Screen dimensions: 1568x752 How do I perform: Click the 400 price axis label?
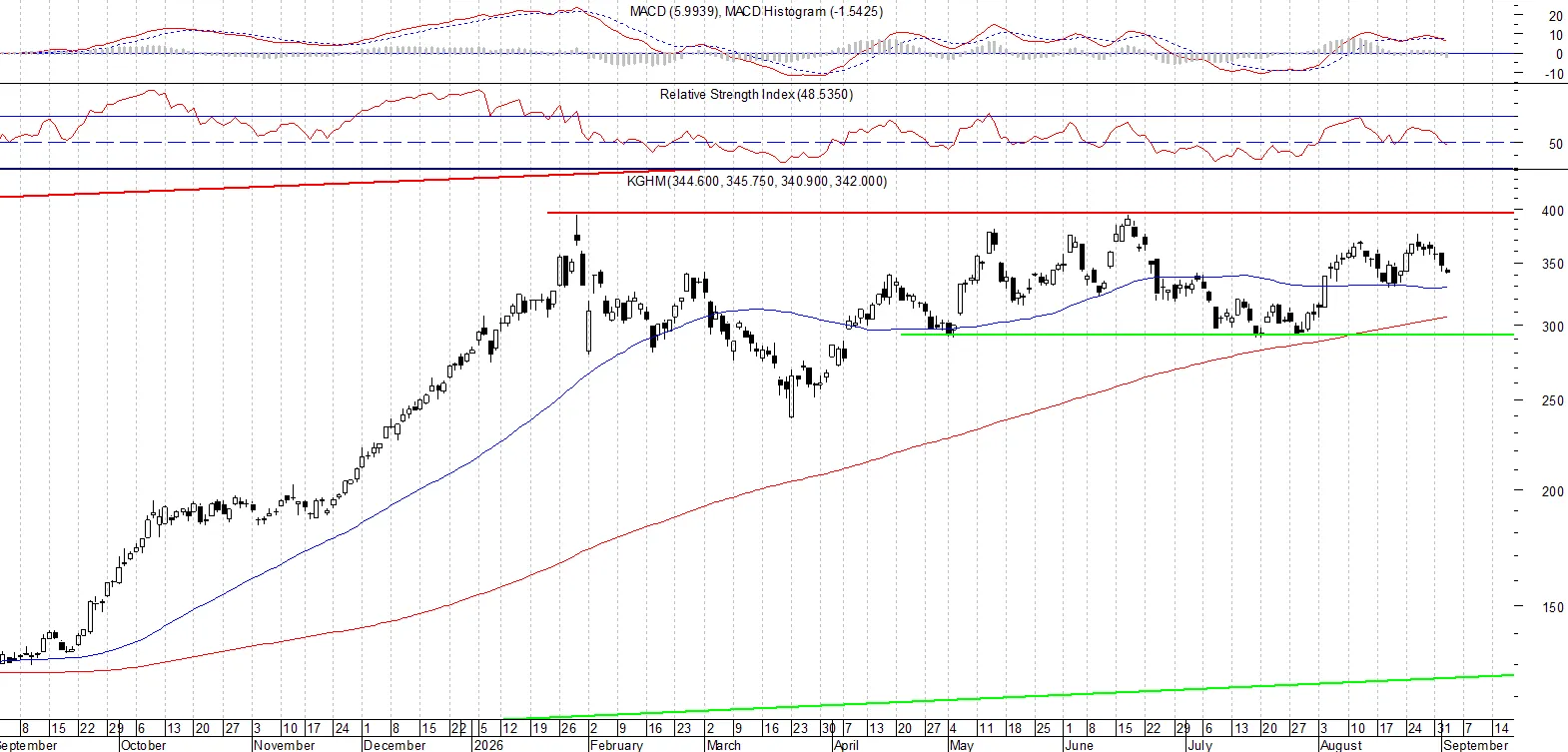coord(1553,211)
